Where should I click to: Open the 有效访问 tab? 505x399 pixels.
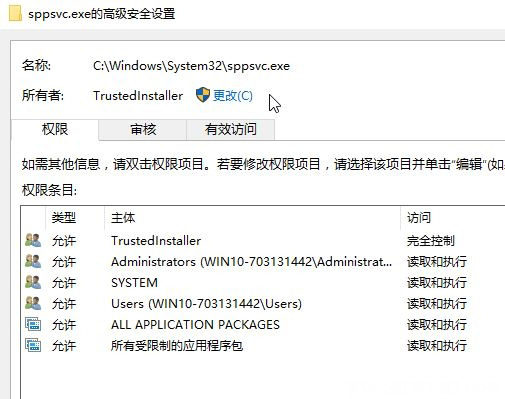tap(230, 130)
